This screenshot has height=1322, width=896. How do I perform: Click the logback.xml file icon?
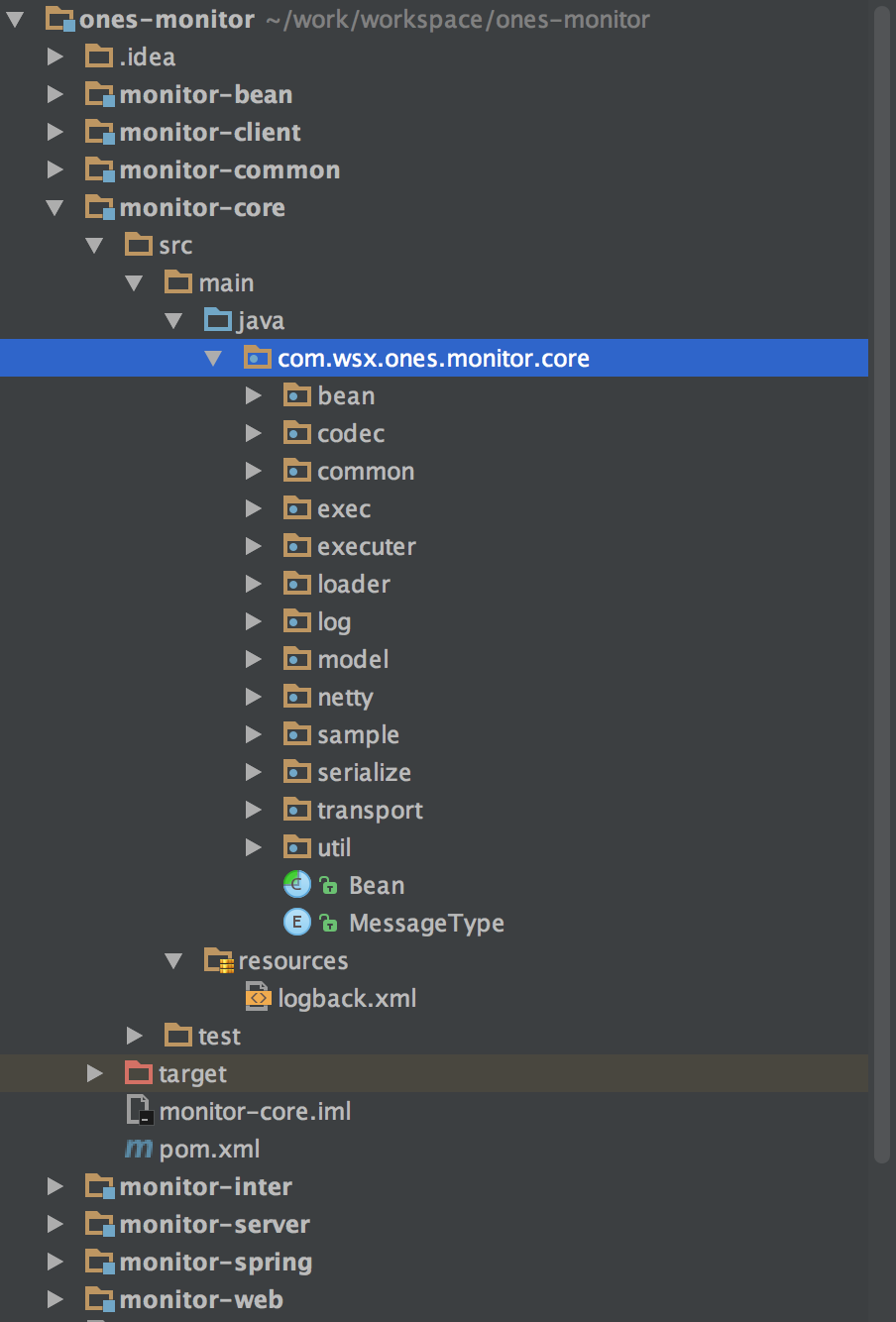coord(258,997)
